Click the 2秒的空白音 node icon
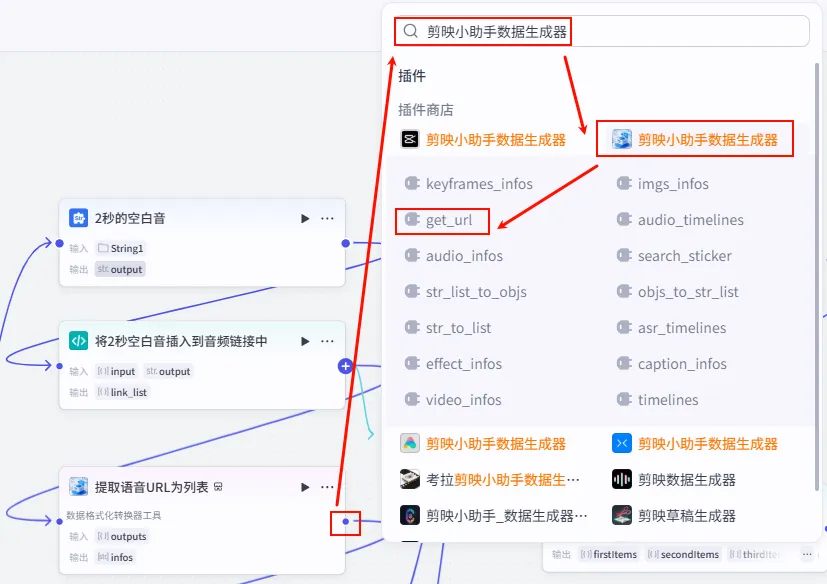The height and width of the screenshot is (584, 827). pos(79,217)
